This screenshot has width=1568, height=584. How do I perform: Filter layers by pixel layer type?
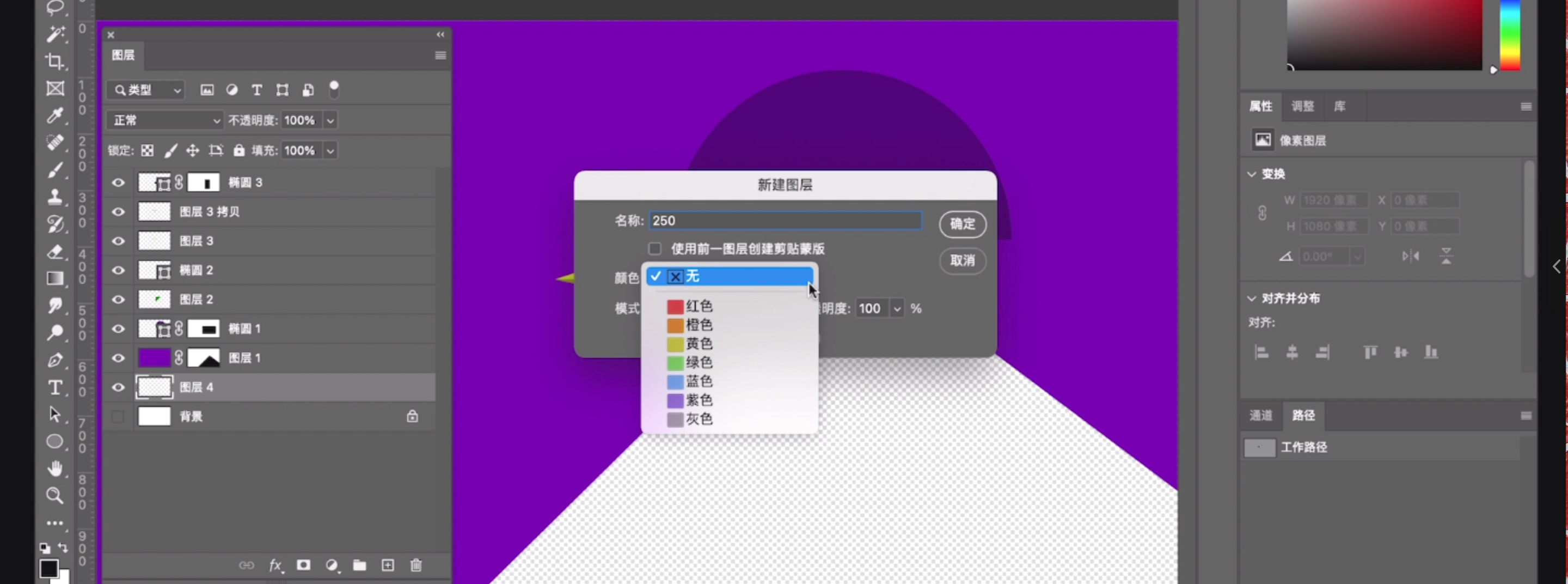tap(207, 90)
